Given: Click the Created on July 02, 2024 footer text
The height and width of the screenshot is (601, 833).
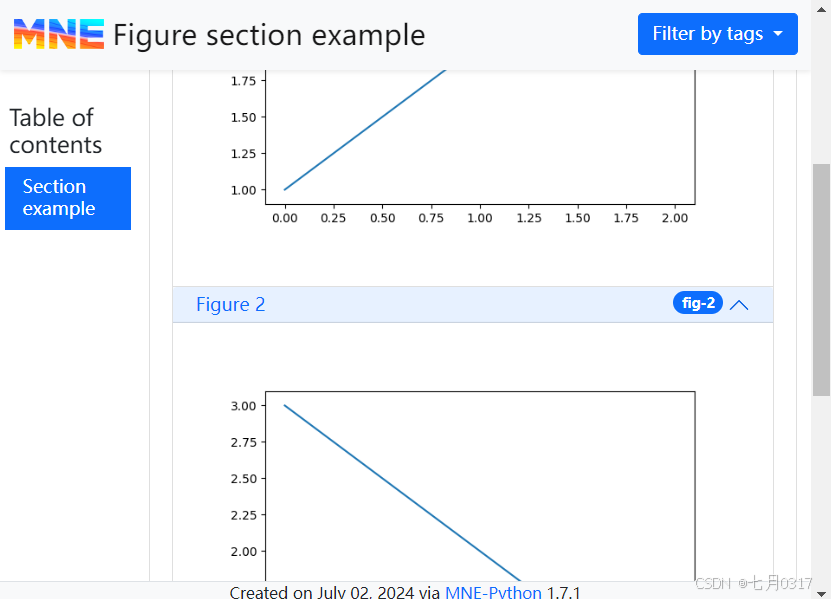Looking at the screenshot, I should click(x=334, y=592).
